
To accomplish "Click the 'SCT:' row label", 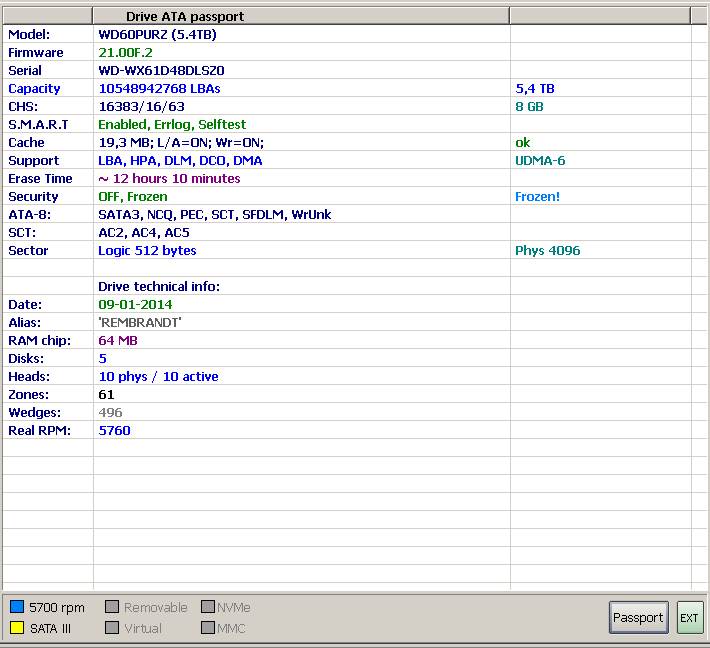I will tap(22, 233).
